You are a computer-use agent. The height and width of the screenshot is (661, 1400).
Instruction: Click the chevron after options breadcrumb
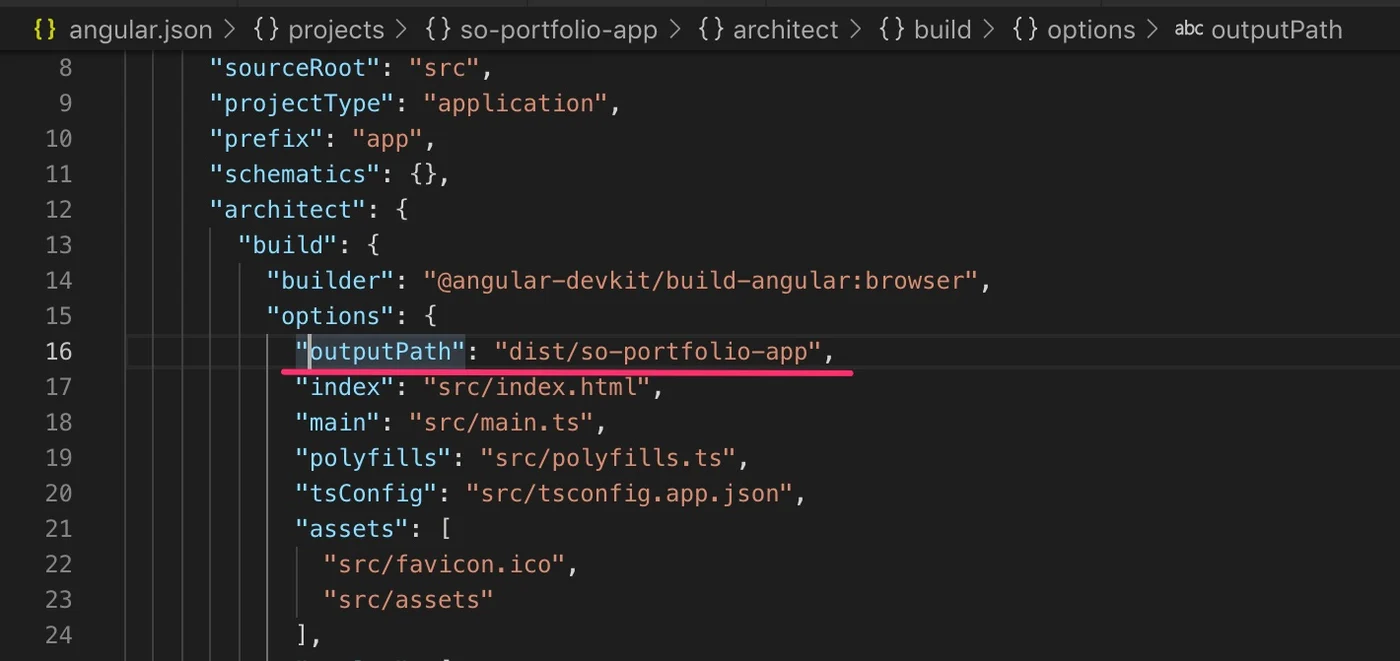(x=1154, y=30)
